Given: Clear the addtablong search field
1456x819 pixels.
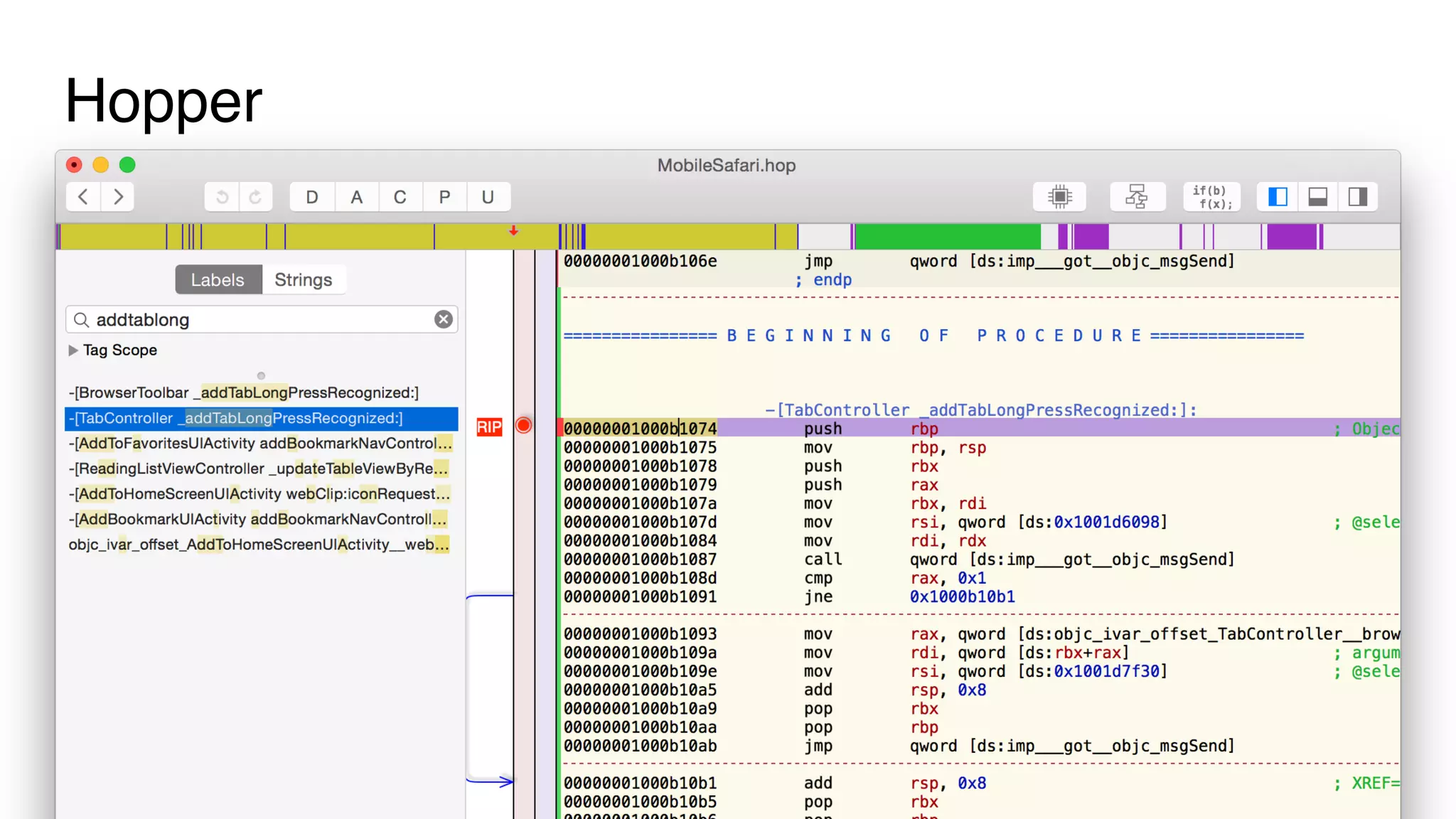Looking at the screenshot, I should pos(444,320).
